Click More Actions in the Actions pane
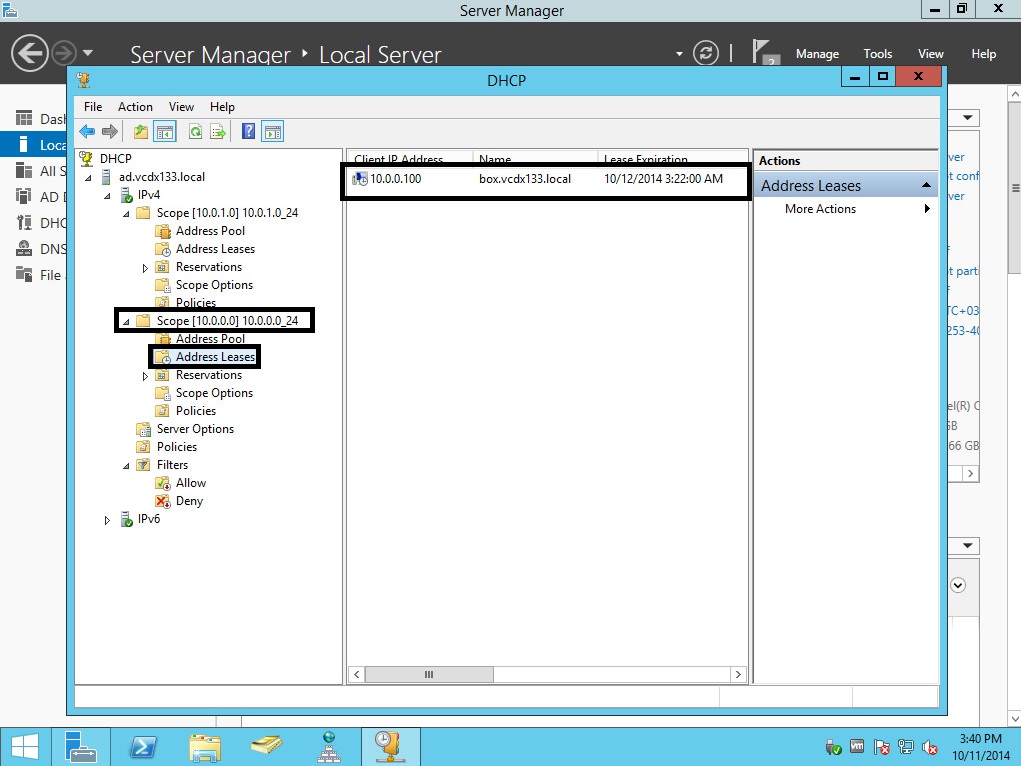This screenshot has height=766, width=1021. 820,209
